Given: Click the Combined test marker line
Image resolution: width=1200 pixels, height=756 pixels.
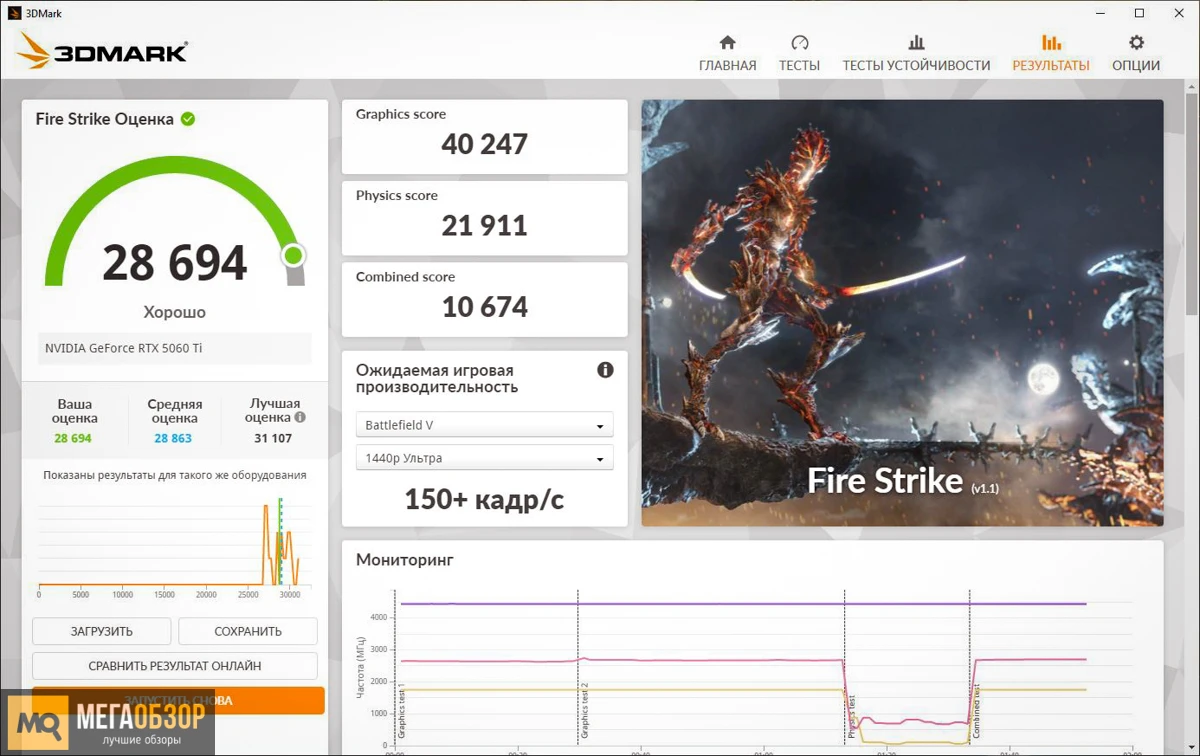Looking at the screenshot, I should [x=970, y=667].
